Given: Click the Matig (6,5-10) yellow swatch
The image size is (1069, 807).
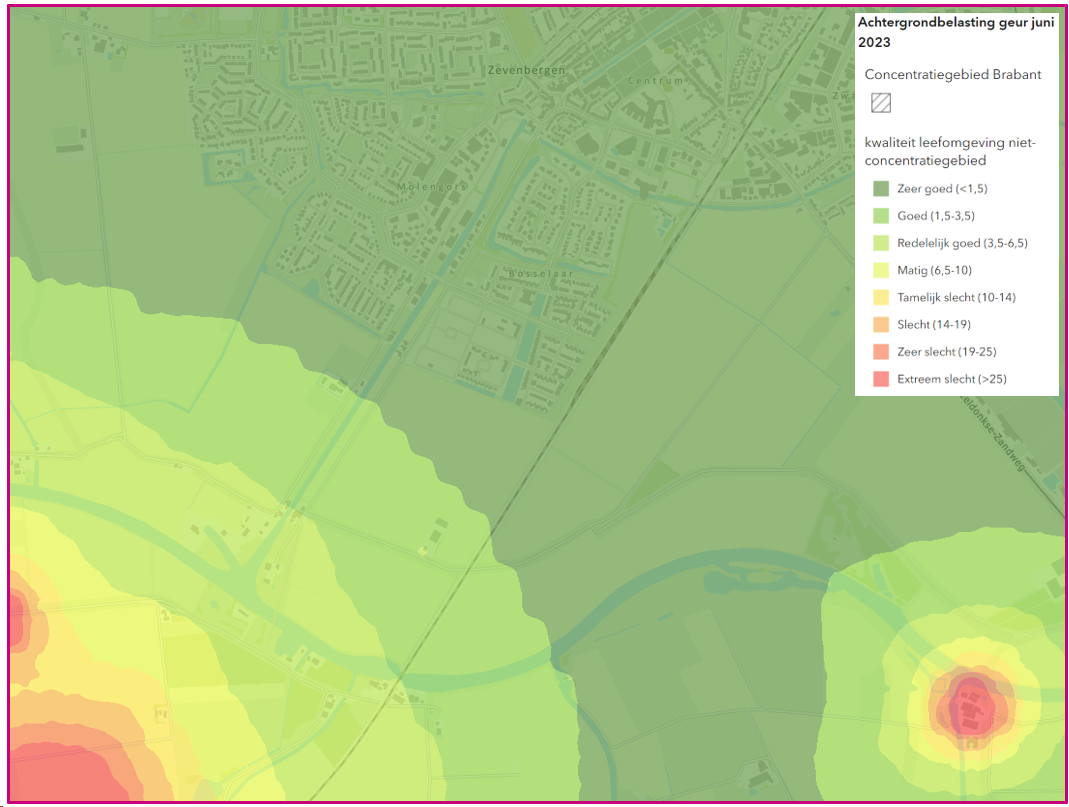Looking at the screenshot, I should (881, 271).
